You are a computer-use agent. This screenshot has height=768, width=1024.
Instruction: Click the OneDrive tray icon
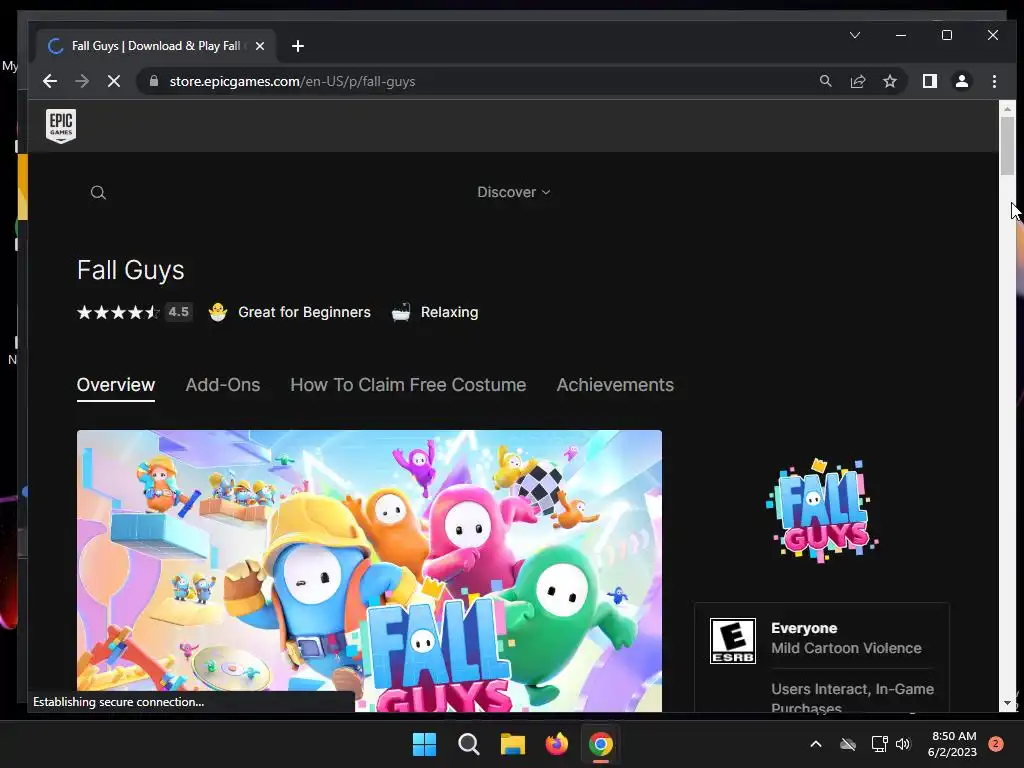(x=848, y=744)
